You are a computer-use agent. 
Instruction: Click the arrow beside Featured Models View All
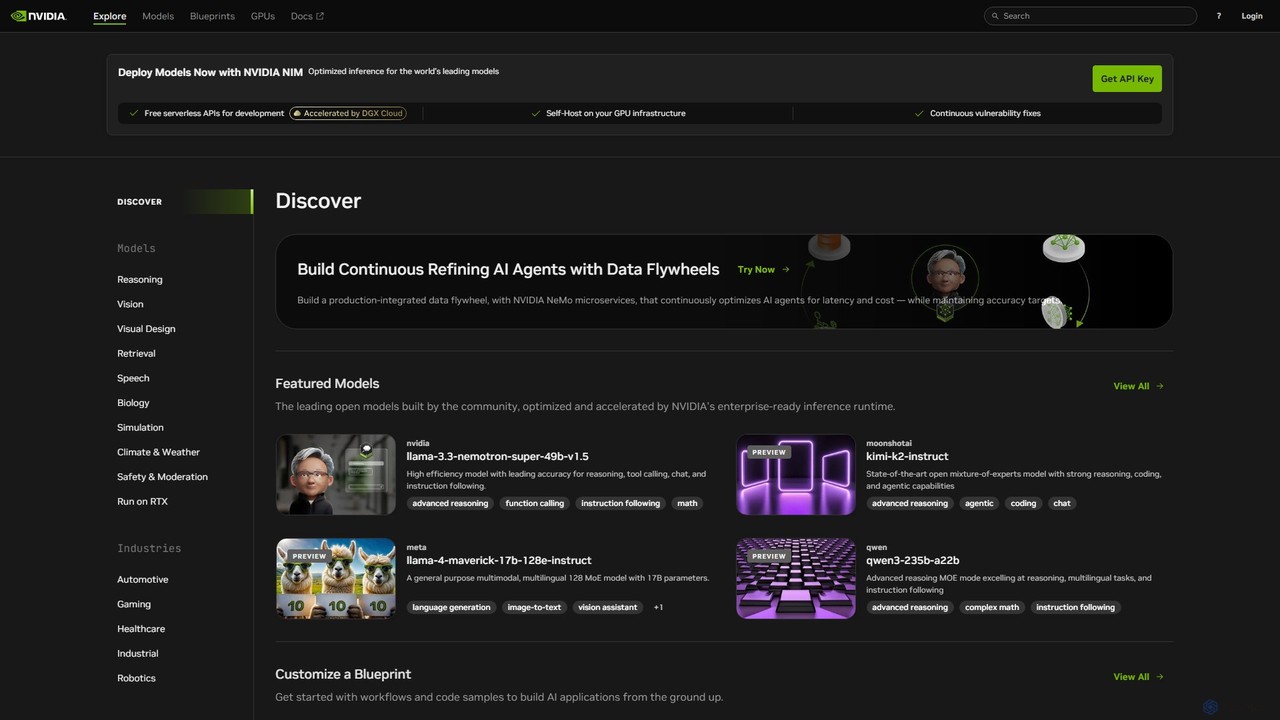[x=1160, y=386]
